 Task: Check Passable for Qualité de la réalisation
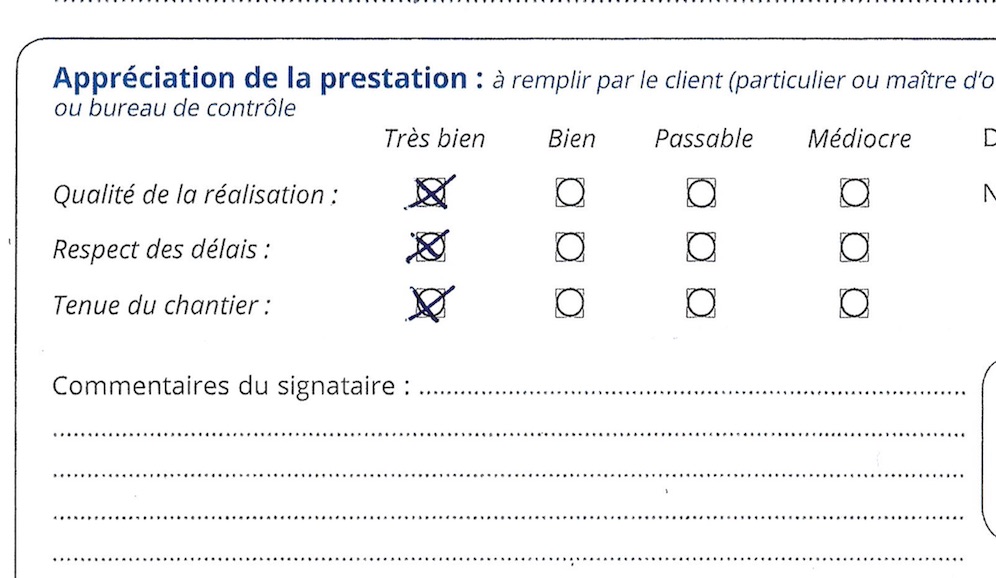(701, 193)
